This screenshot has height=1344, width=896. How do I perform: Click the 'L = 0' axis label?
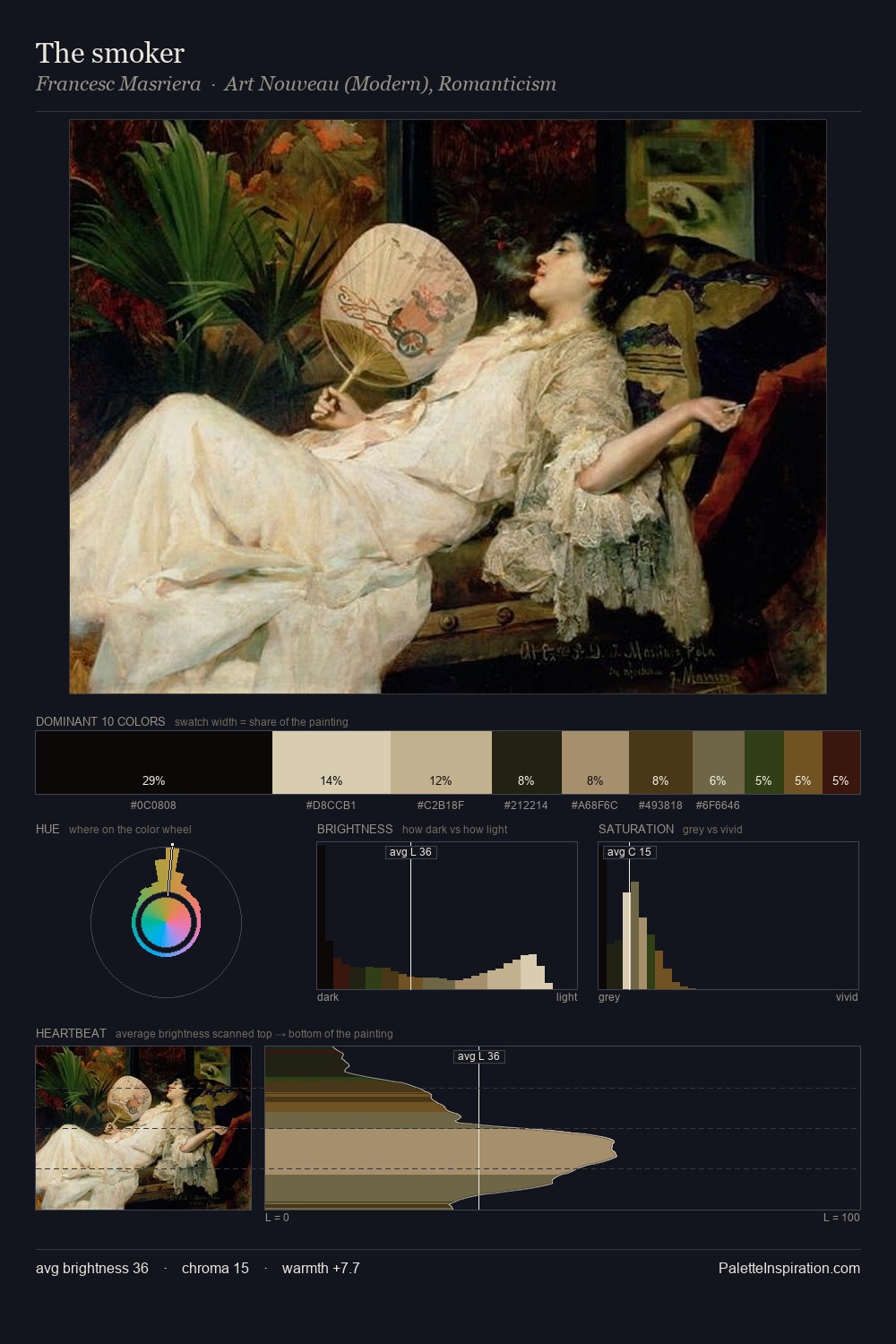277,1218
